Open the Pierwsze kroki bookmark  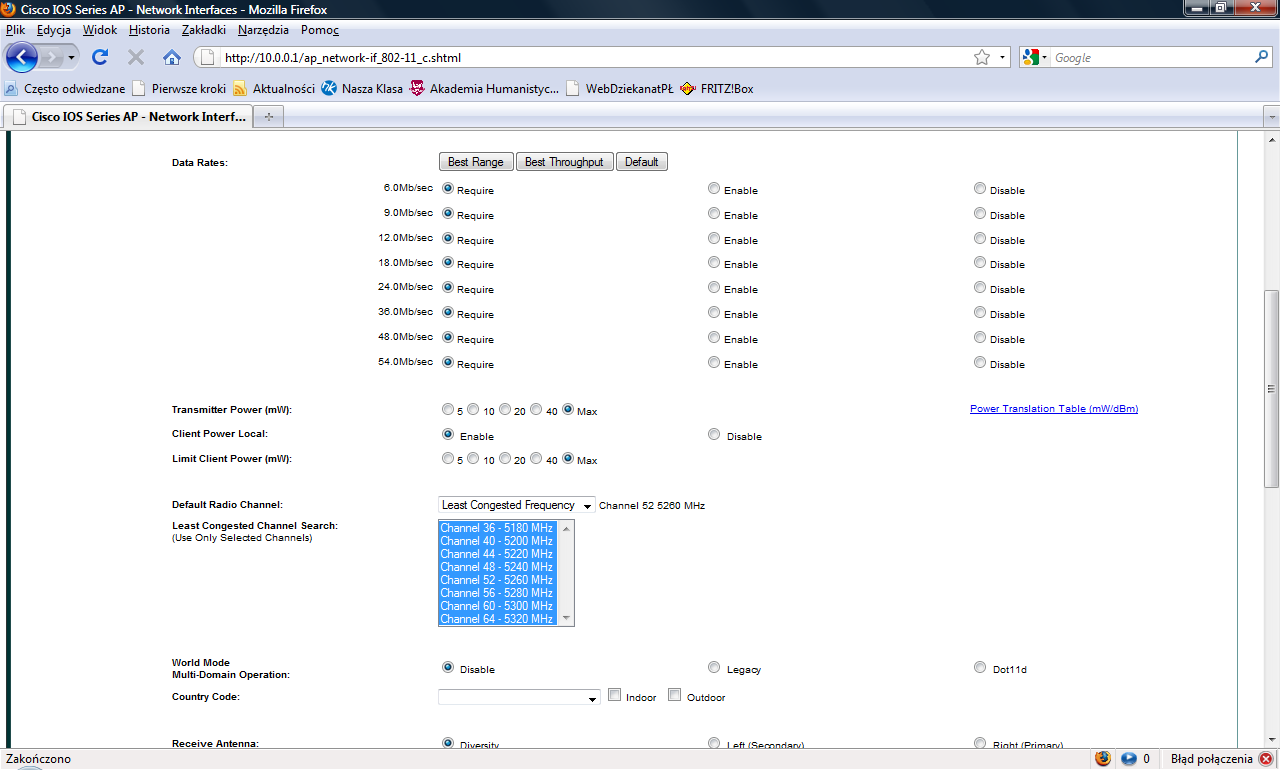click(x=179, y=88)
